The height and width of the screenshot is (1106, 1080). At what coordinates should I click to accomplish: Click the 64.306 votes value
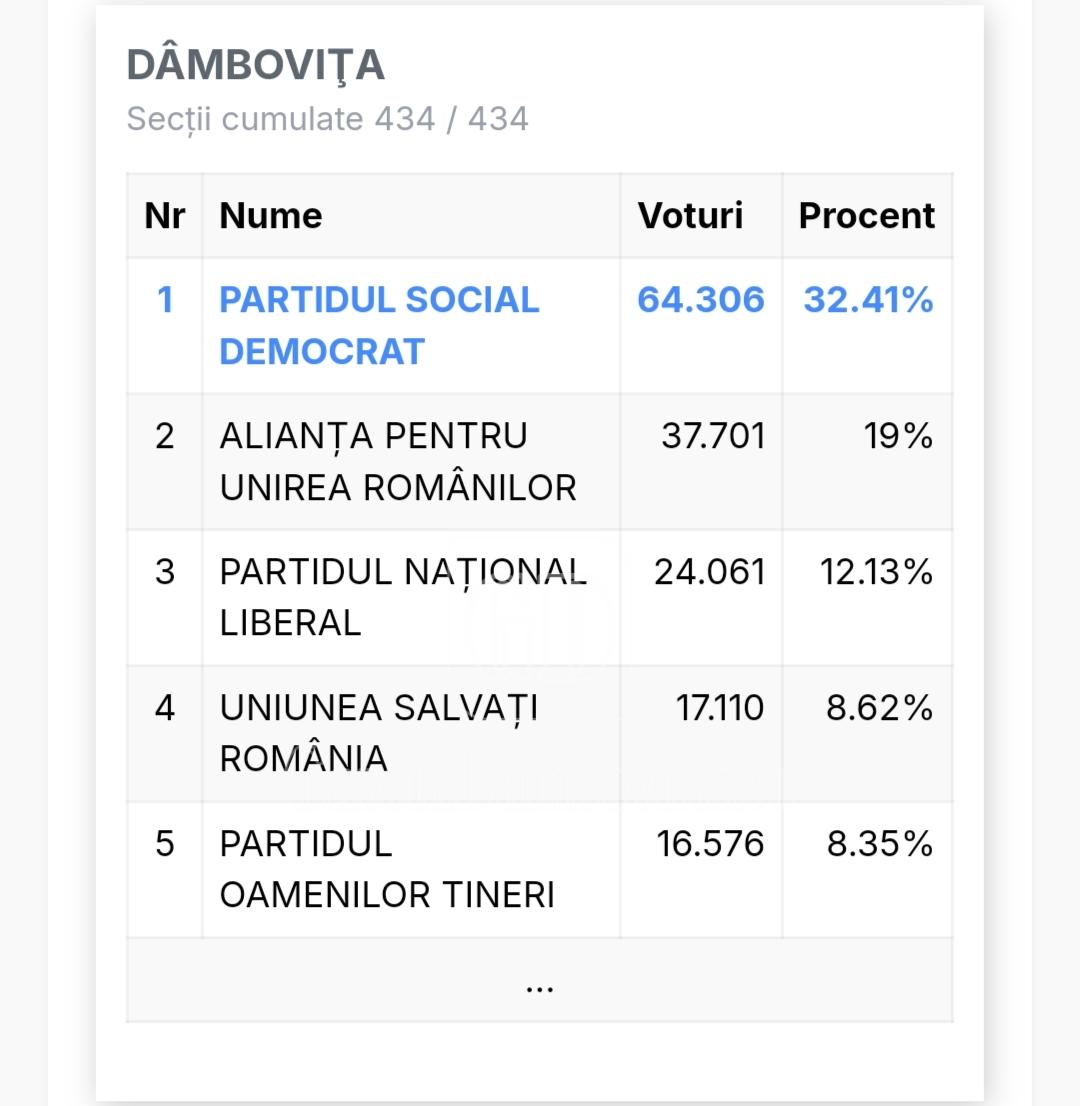pos(701,300)
